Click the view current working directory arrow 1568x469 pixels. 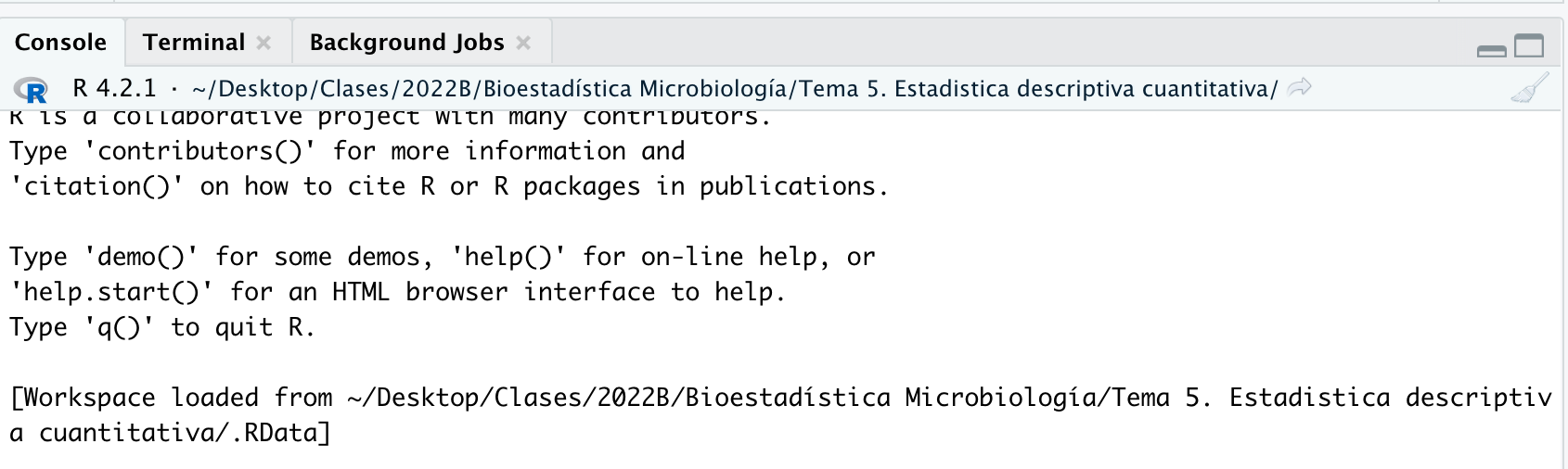tap(1301, 87)
